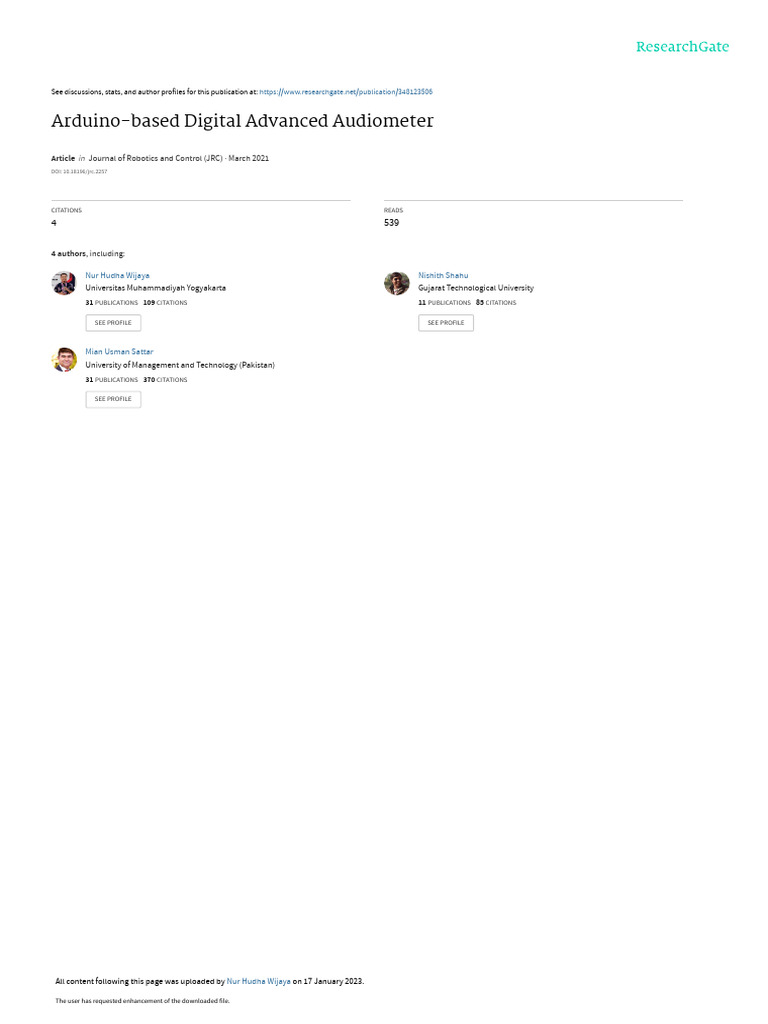768x1024 pixels.
Task: Click the citations count 4
Action: tap(54, 223)
